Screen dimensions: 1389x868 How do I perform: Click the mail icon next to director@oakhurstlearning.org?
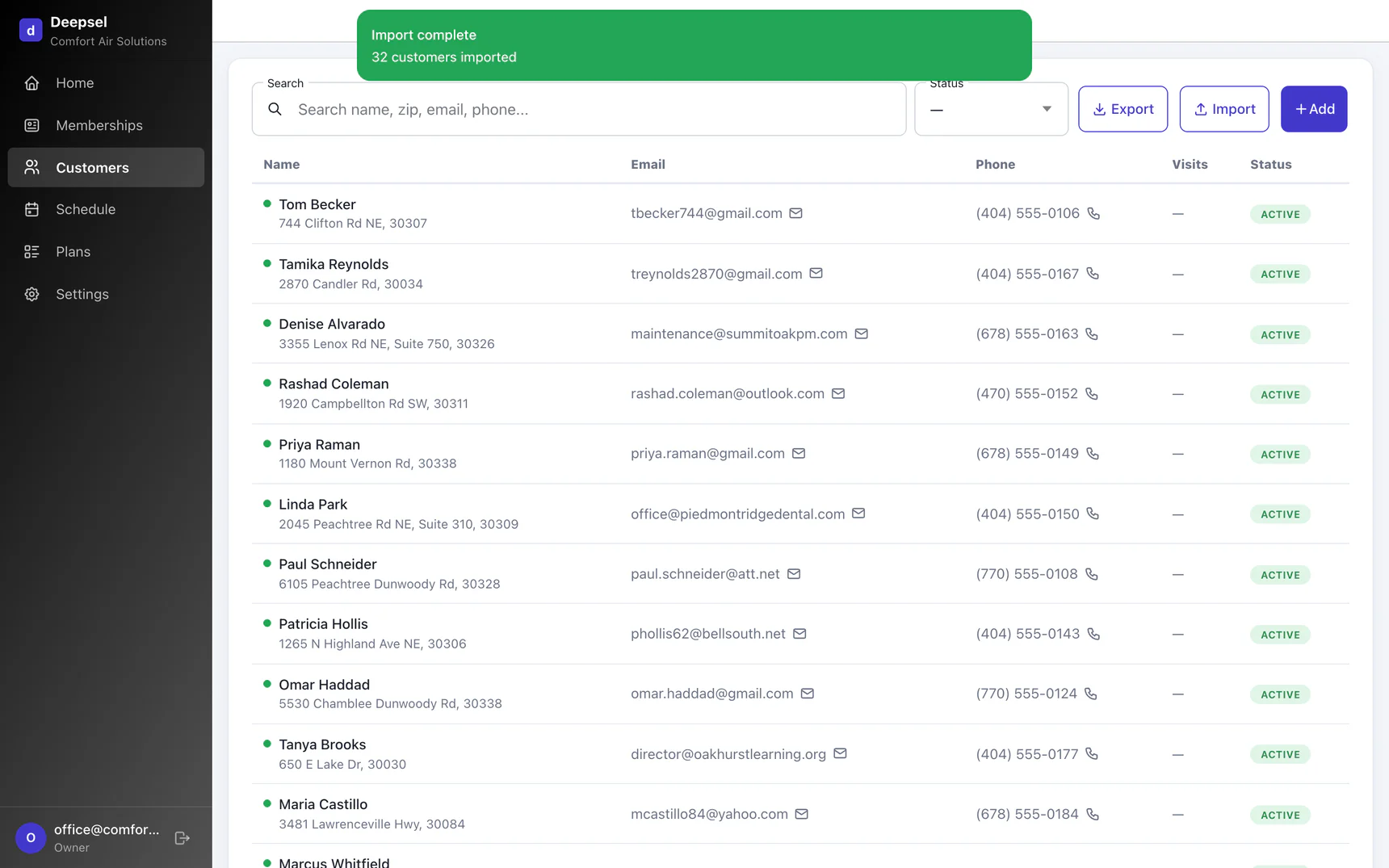click(x=840, y=753)
